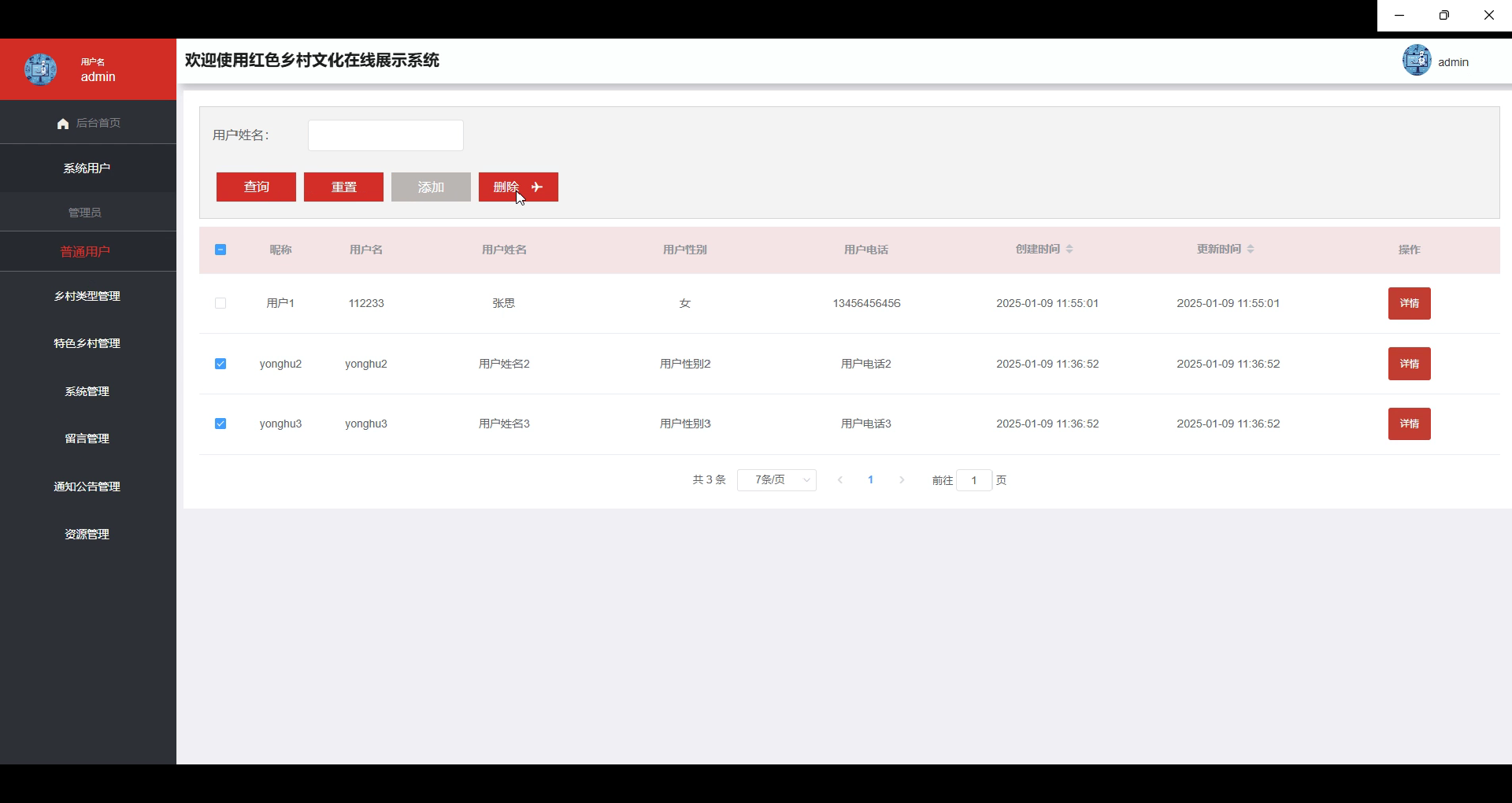Collapse the 系统用户 sidebar menu
Viewport: 1512px width, 803px height.
pyautogui.click(x=88, y=168)
